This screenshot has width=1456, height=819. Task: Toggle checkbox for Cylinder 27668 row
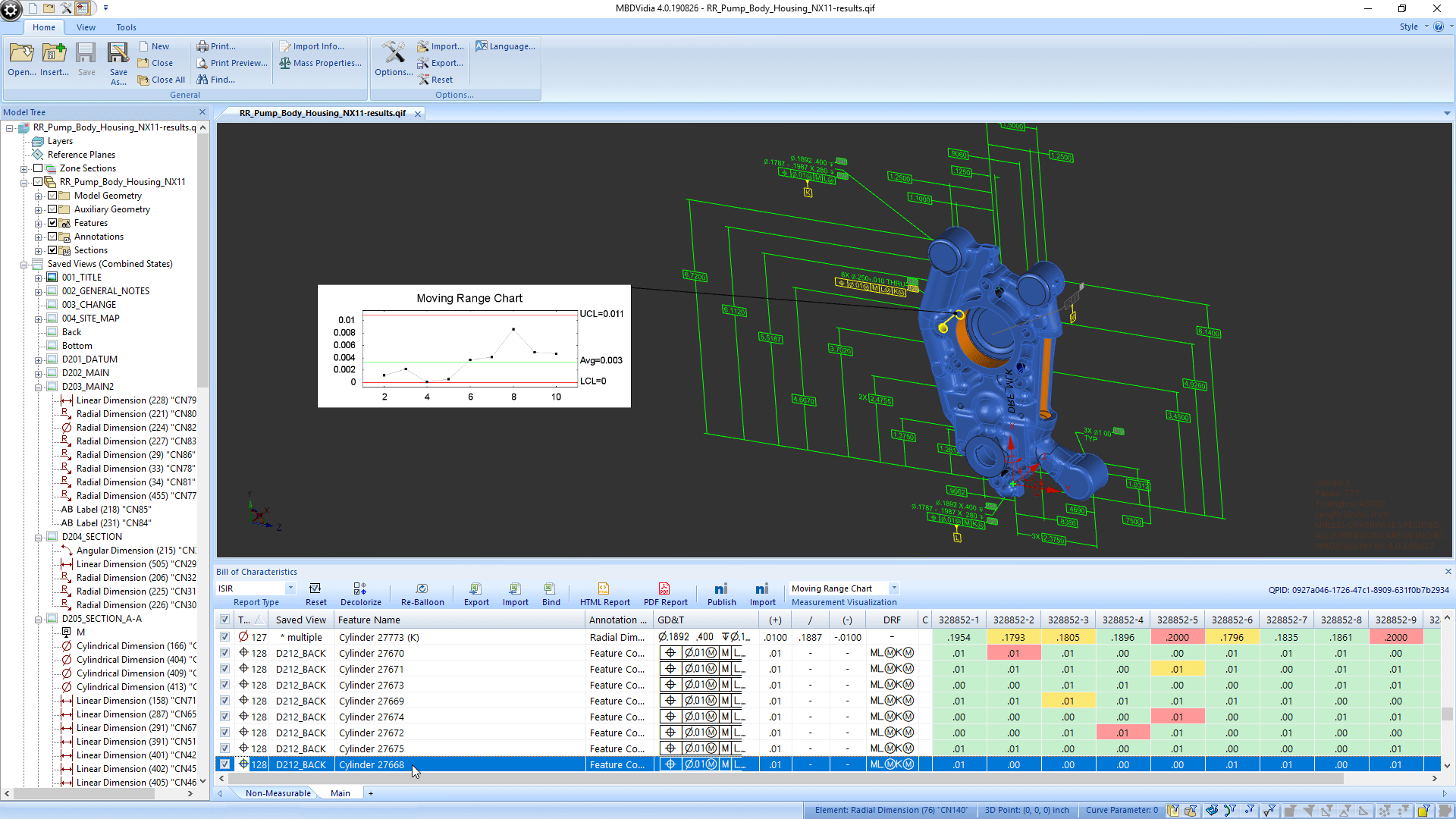tap(224, 764)
